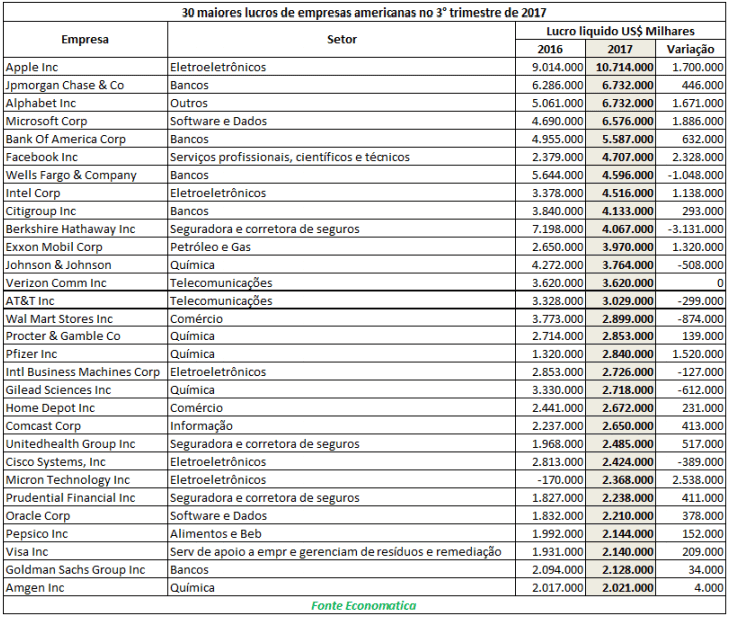Select the Berkshire Hathaway Inc cell
Viewport: 729px width, 617px height.
[x=85, y=229]
